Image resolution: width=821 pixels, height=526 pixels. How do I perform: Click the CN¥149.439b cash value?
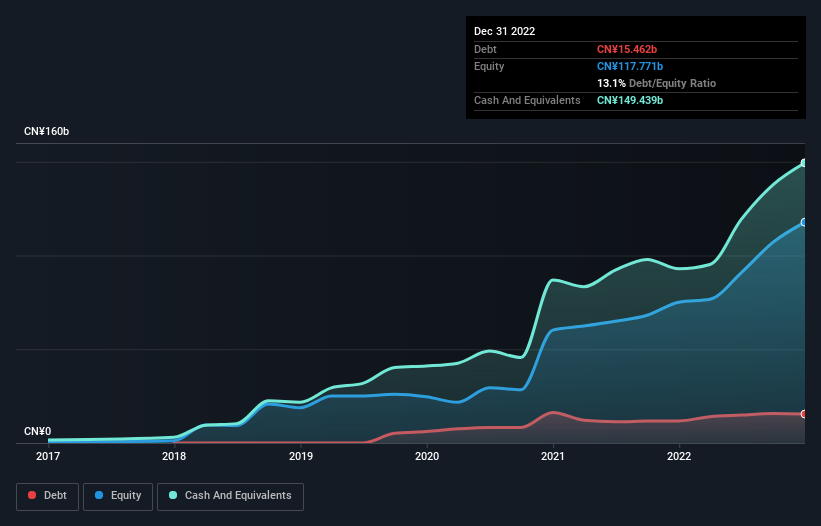630,100
